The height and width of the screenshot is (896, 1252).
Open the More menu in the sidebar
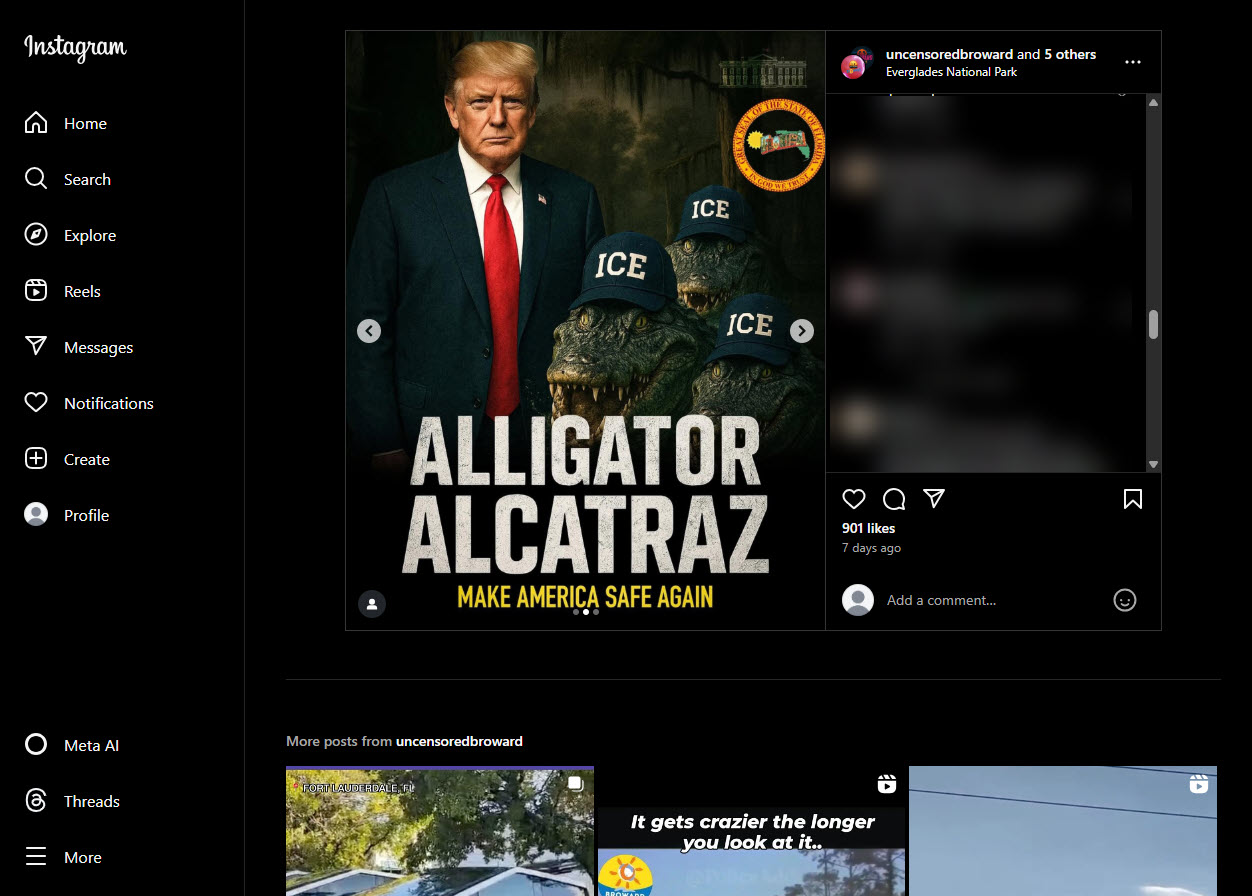point(81,856)
